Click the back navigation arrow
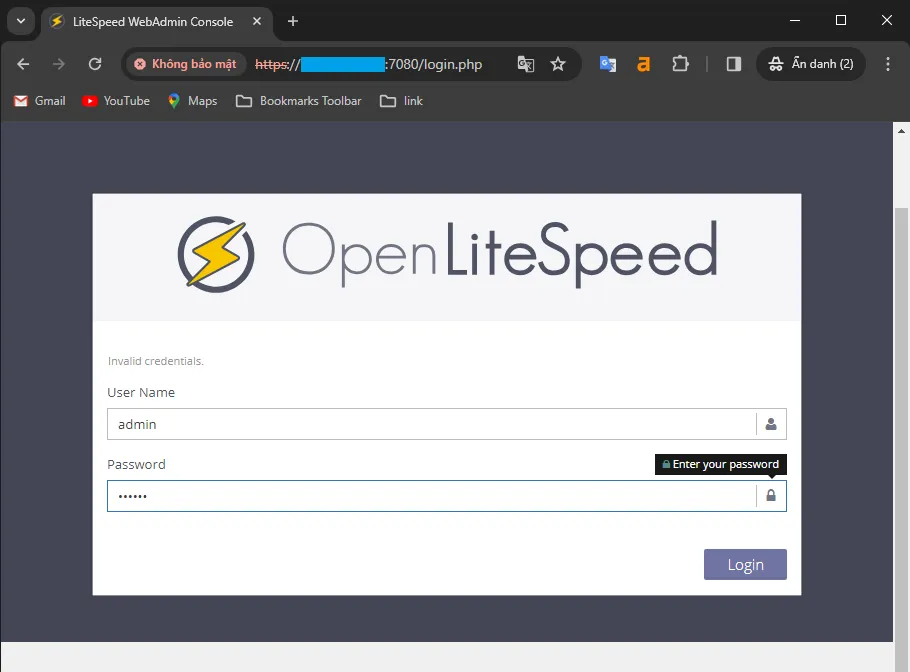Screen dimensions: 910x672 pos(23,64)
